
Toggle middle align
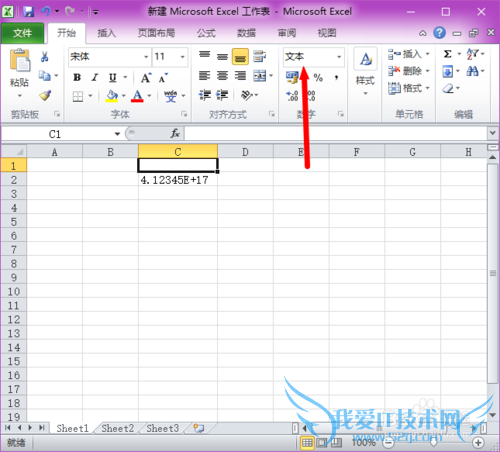[x=222, y=56]
